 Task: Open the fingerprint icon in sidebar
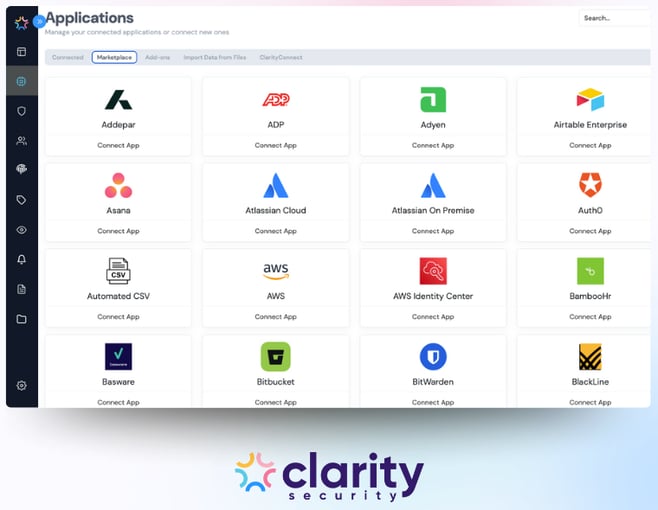pos(21,169)
